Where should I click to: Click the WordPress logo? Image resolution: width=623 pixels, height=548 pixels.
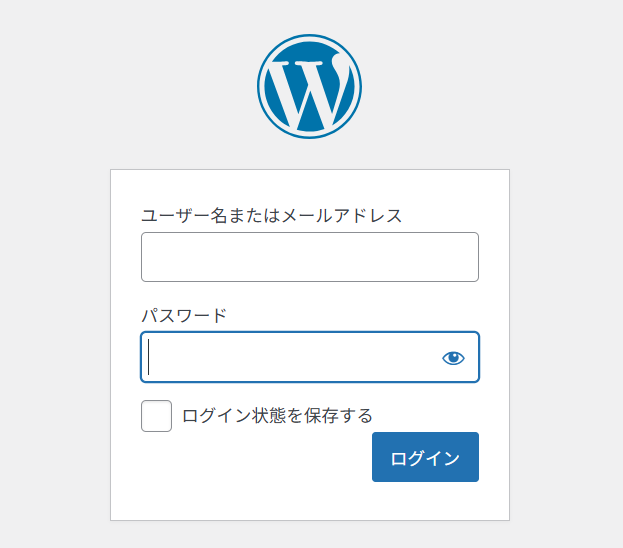[x=309, y=86]
